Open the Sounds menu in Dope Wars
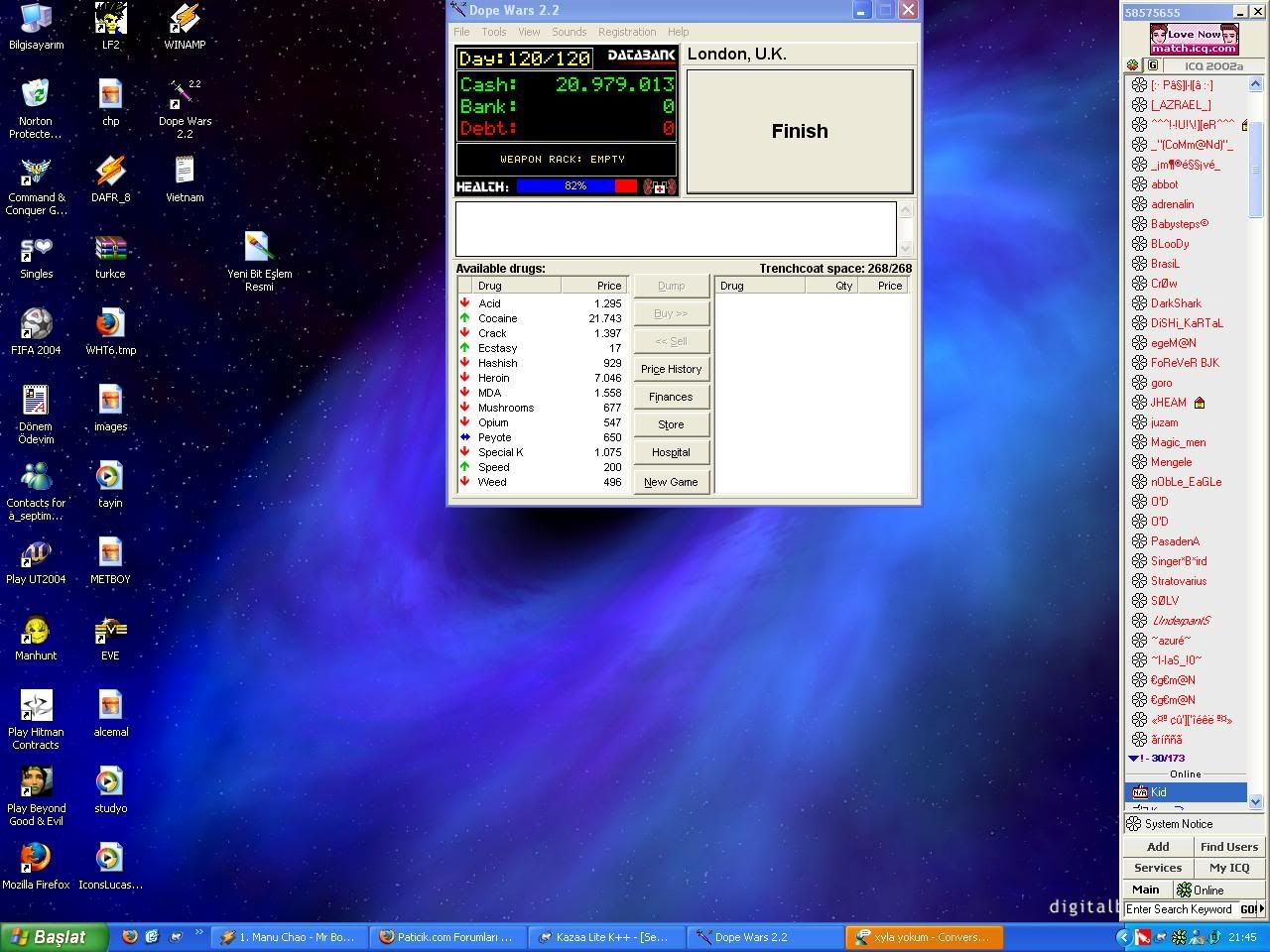Screen dimensions: 1270x952 [x=569, y=32]
